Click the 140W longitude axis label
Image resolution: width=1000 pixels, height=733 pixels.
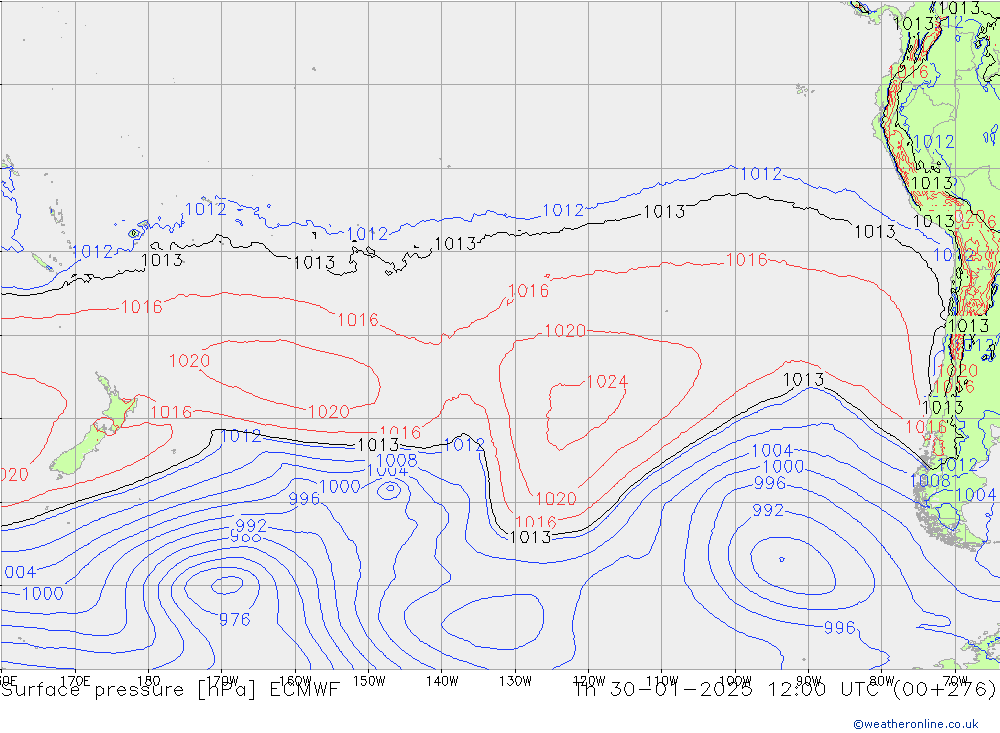click(x=441, y=680)
